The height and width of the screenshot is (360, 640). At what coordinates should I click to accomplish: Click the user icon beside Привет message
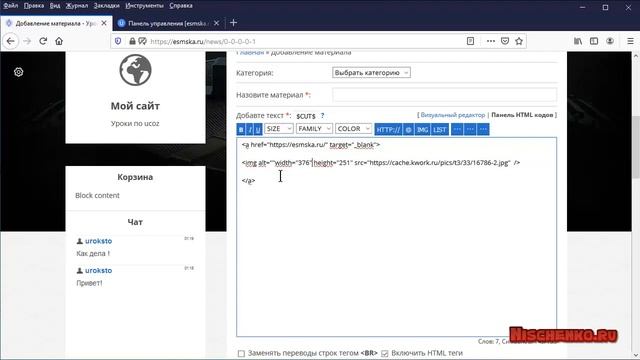[80, 270]
